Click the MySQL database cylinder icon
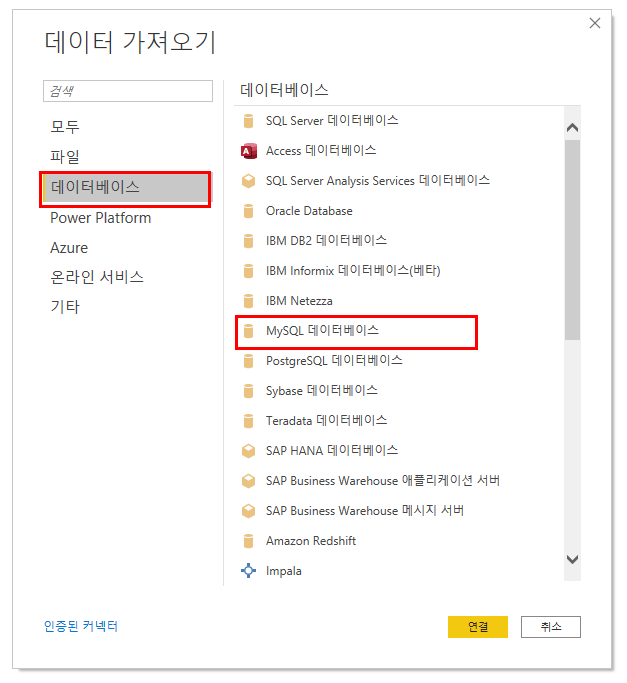Viewport: 627px width, 683px height. (x=248, y=331)
